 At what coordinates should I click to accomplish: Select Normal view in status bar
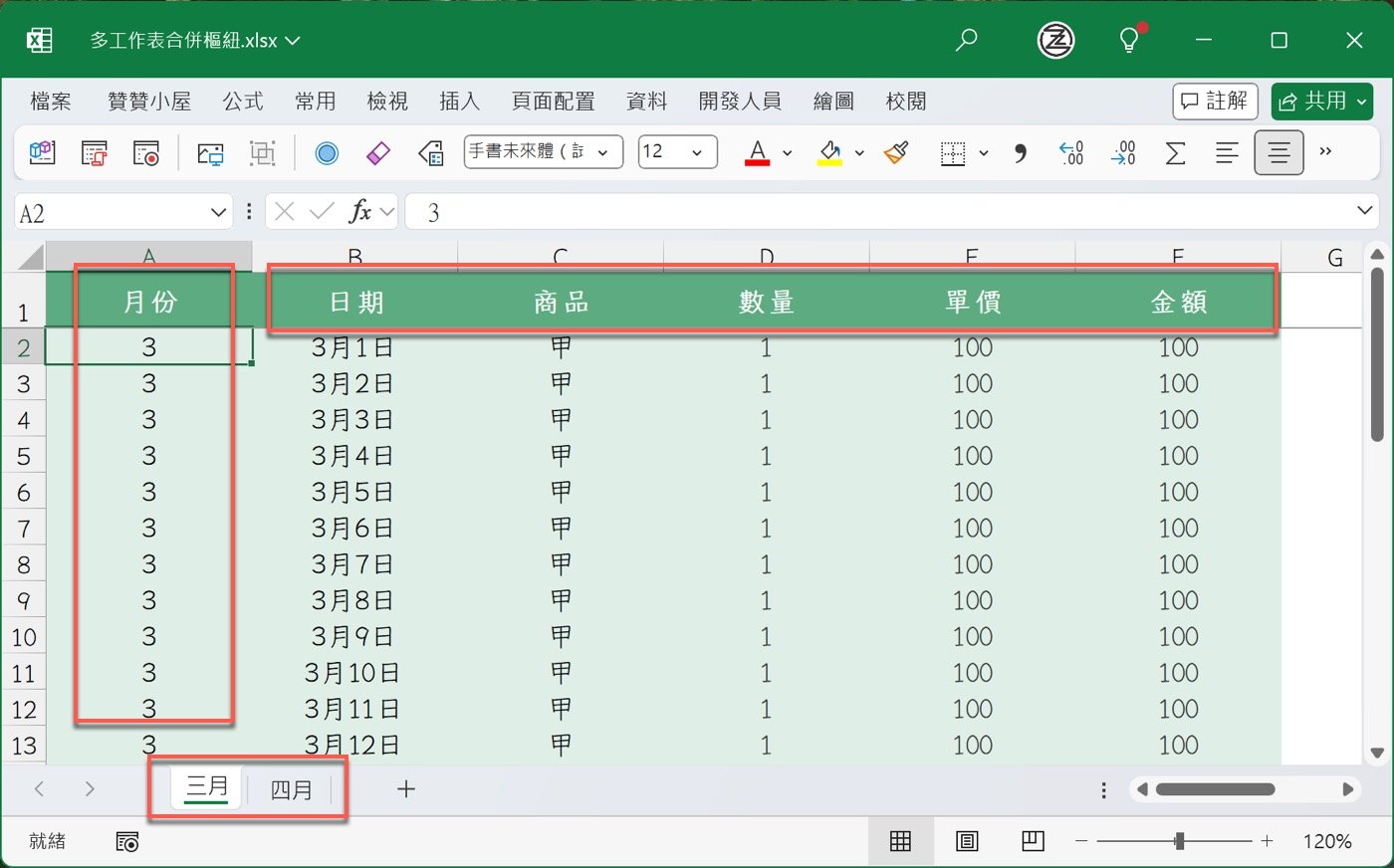pos(900,841)
